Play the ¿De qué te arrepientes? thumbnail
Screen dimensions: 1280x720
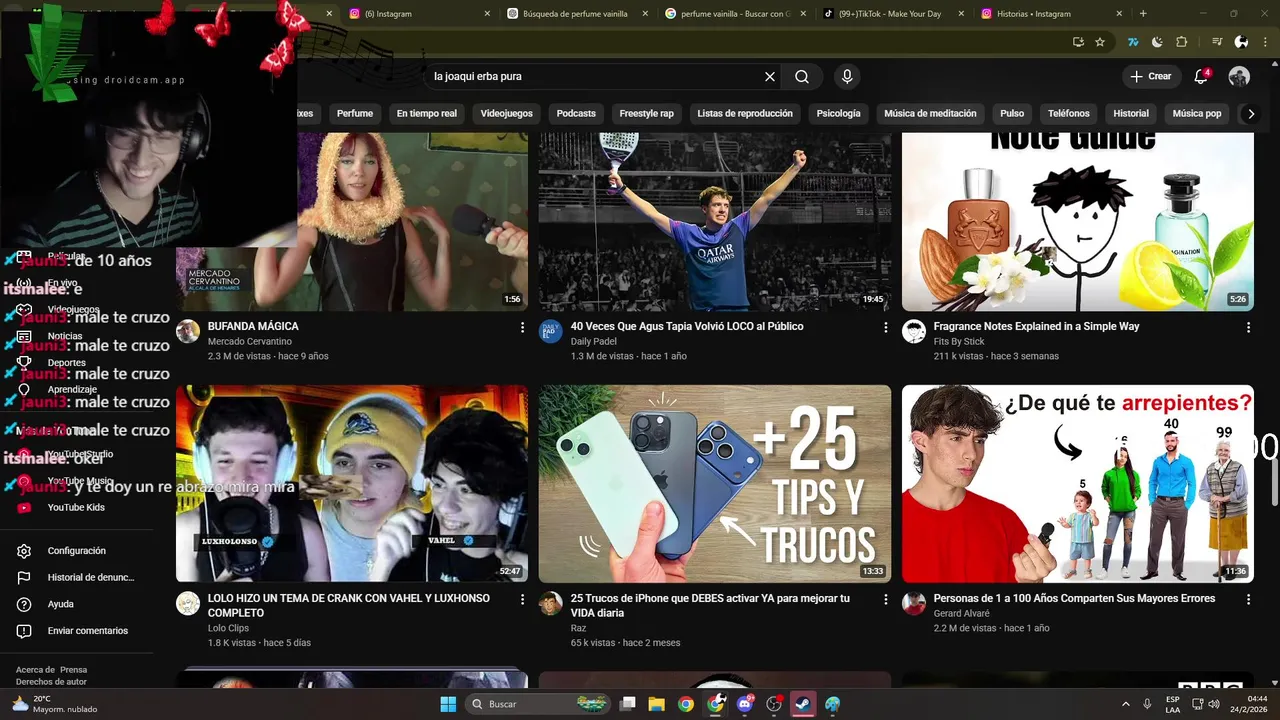[x=1078, y=484]
